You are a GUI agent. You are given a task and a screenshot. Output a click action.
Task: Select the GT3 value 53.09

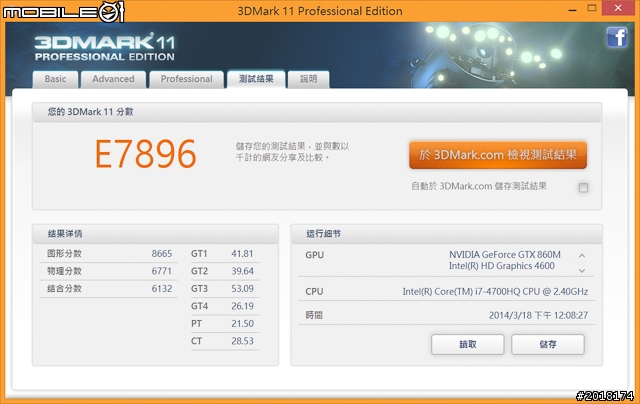click(x=242, y=289)
